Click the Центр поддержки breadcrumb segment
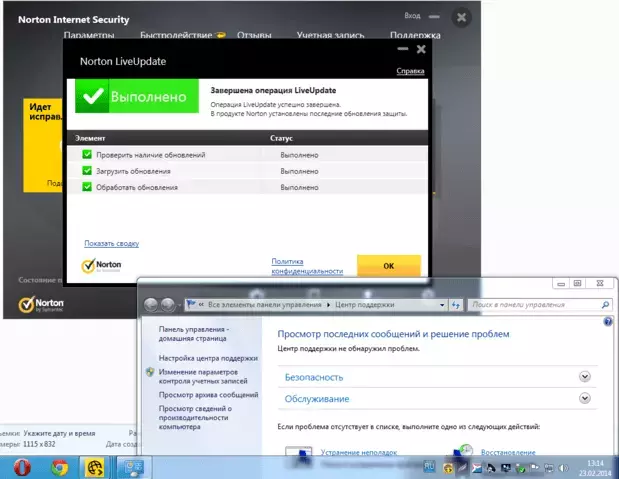Screen dimensions: 619x479 coord(365,305)
